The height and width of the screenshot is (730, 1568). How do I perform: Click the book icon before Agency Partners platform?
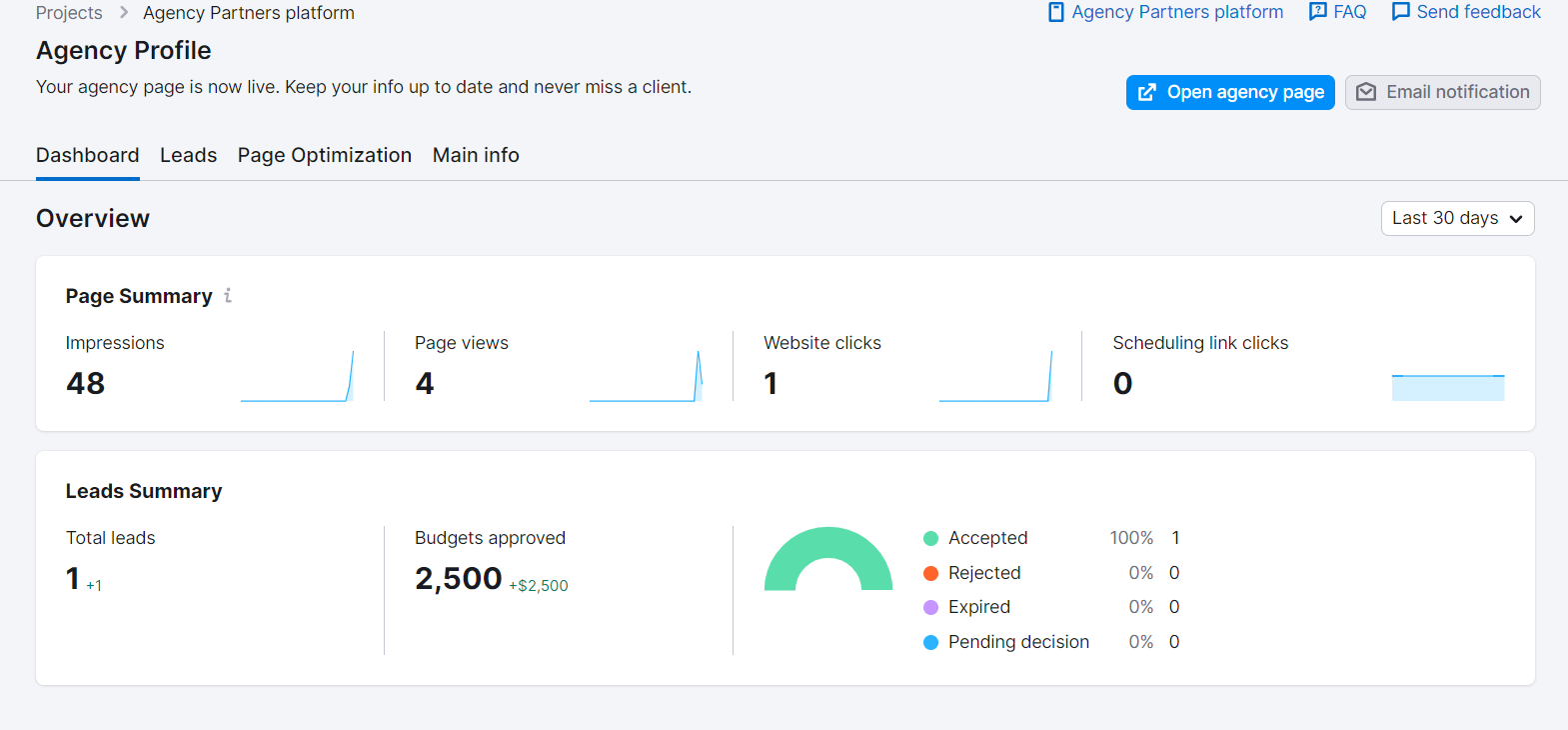[x=1055, y=12]
